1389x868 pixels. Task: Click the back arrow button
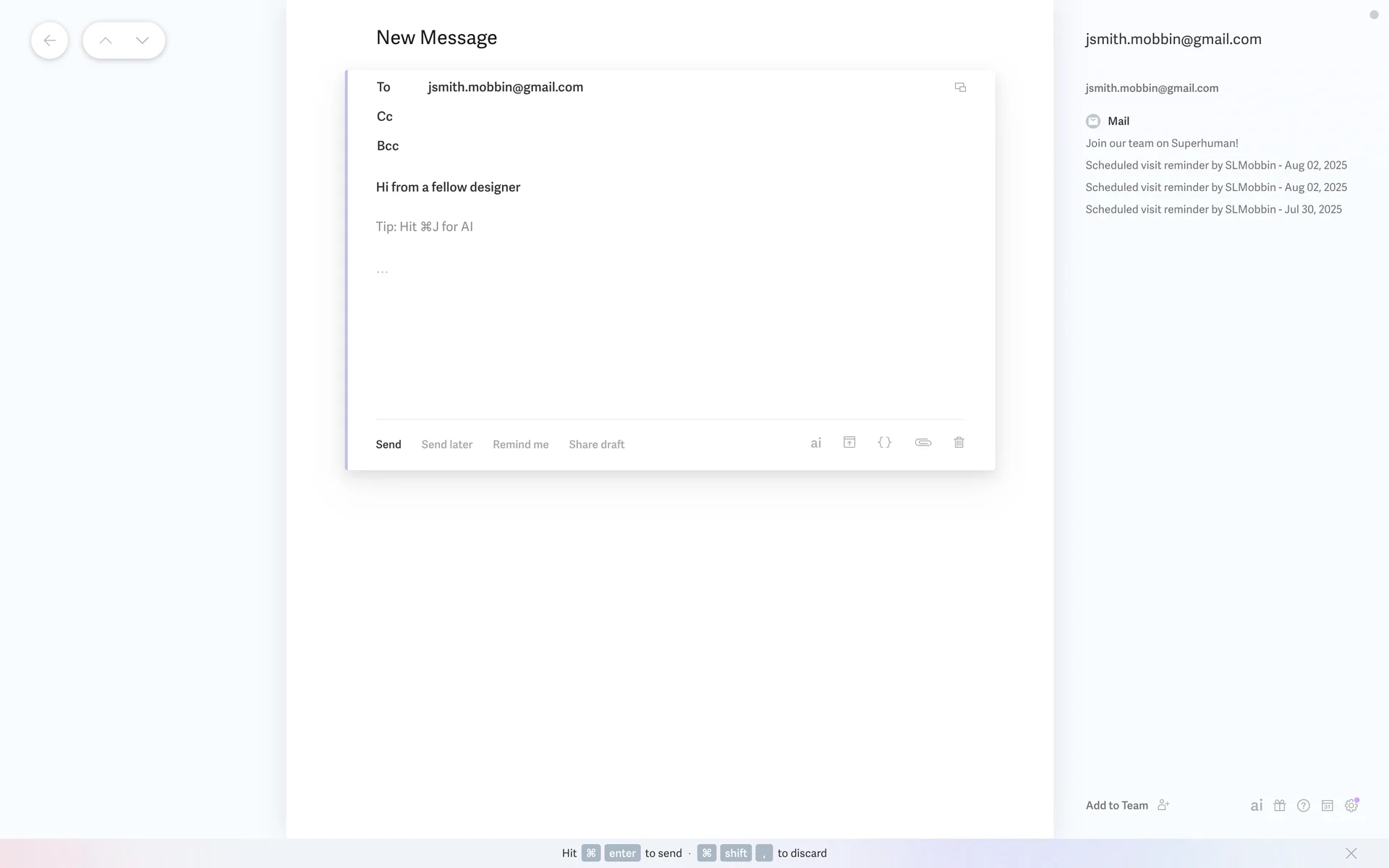pyautogui.click(x=49, y=41)
